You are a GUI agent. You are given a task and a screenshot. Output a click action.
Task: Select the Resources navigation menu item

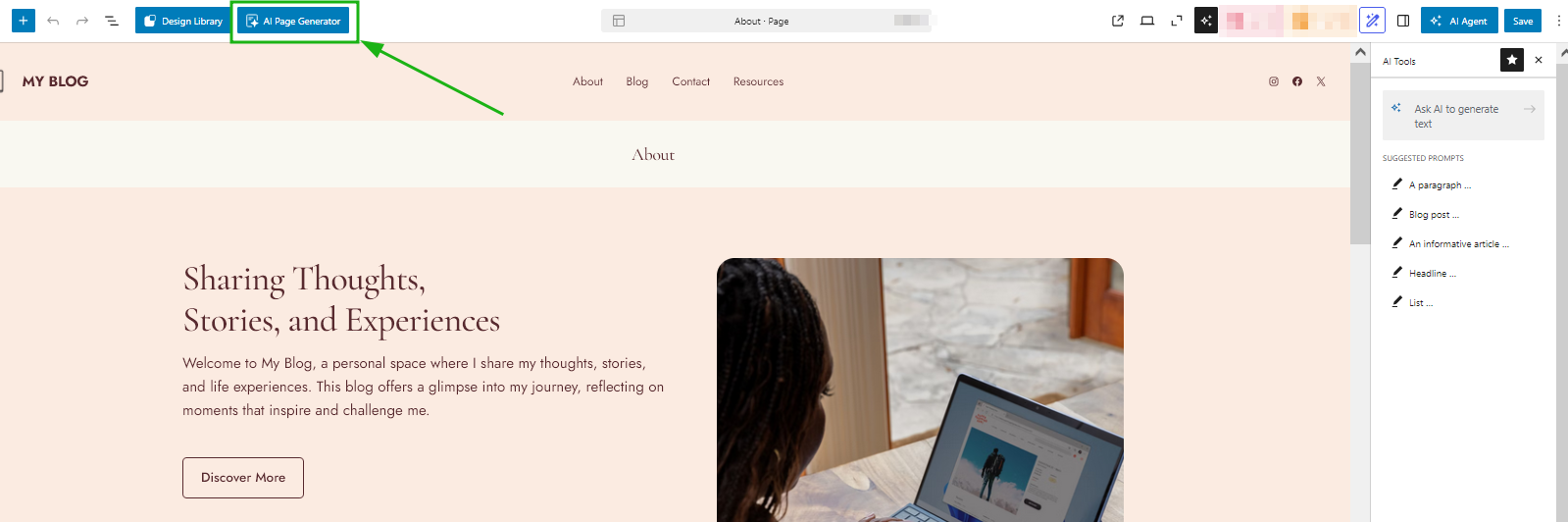pos(758,81)
